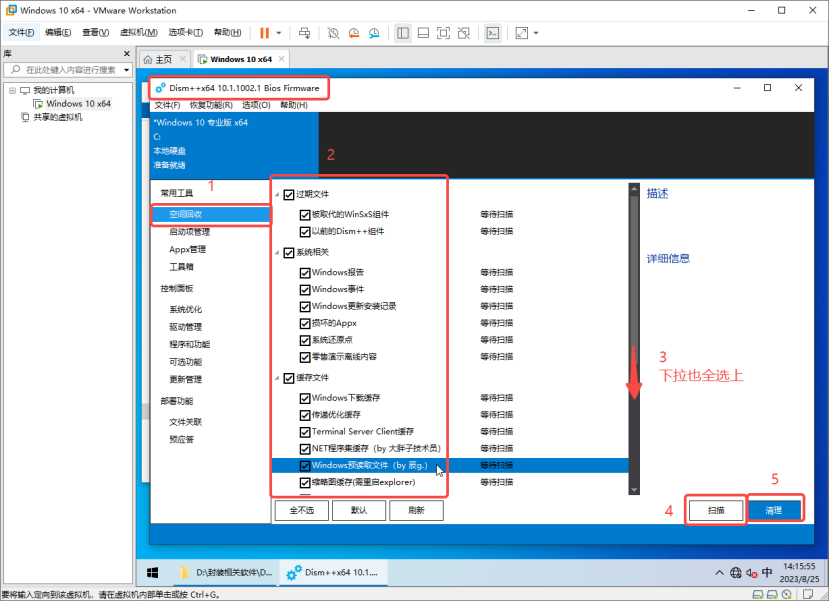Click the cleanup list vertical scrollbar thumb
Viewport: 829px width, 602px height.
point(634,280)
